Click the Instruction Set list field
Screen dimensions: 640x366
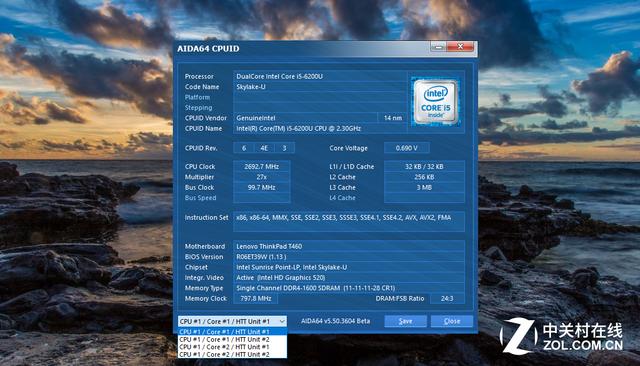click(x=349, y=222)
